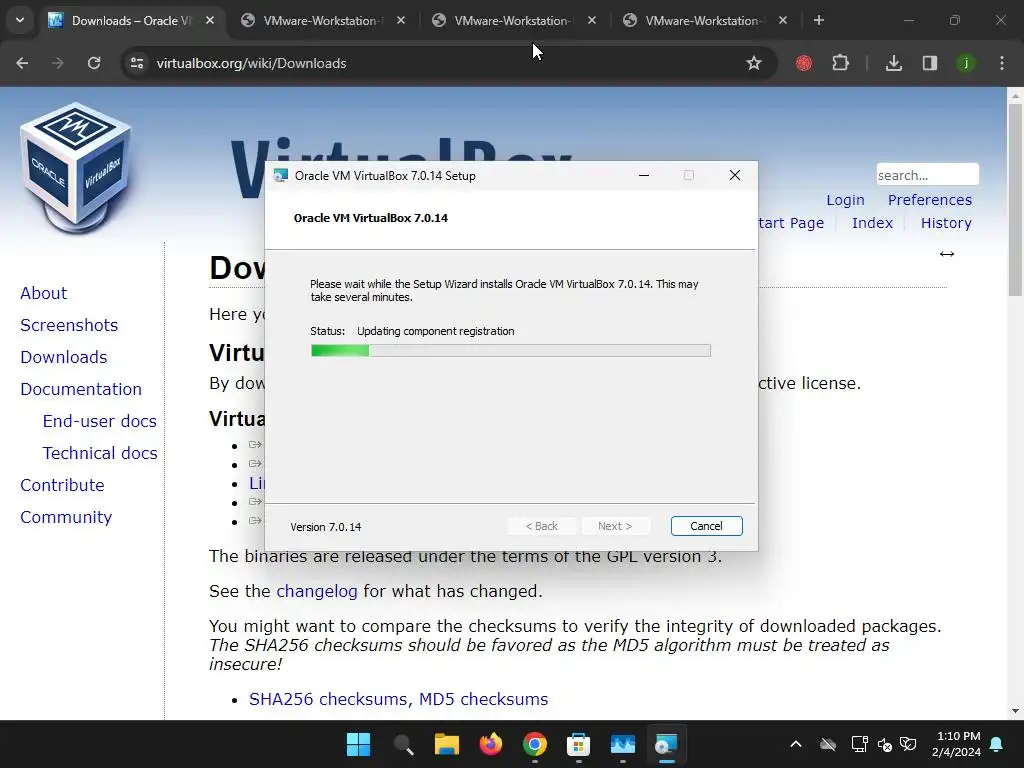Open taskbar Search icon
Viewport: 1024px width, 768px height.
(x=403, y=744)
